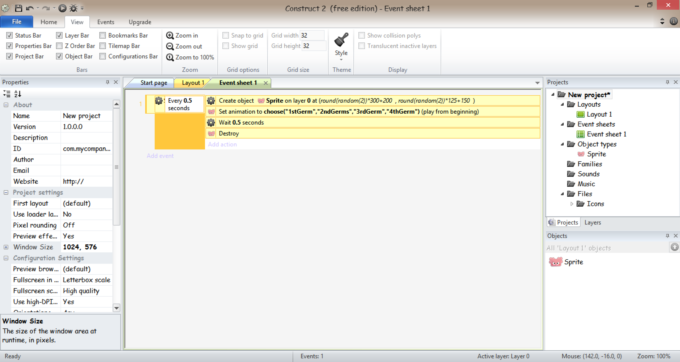Pin the Properties panel

[x=108, y=82]
